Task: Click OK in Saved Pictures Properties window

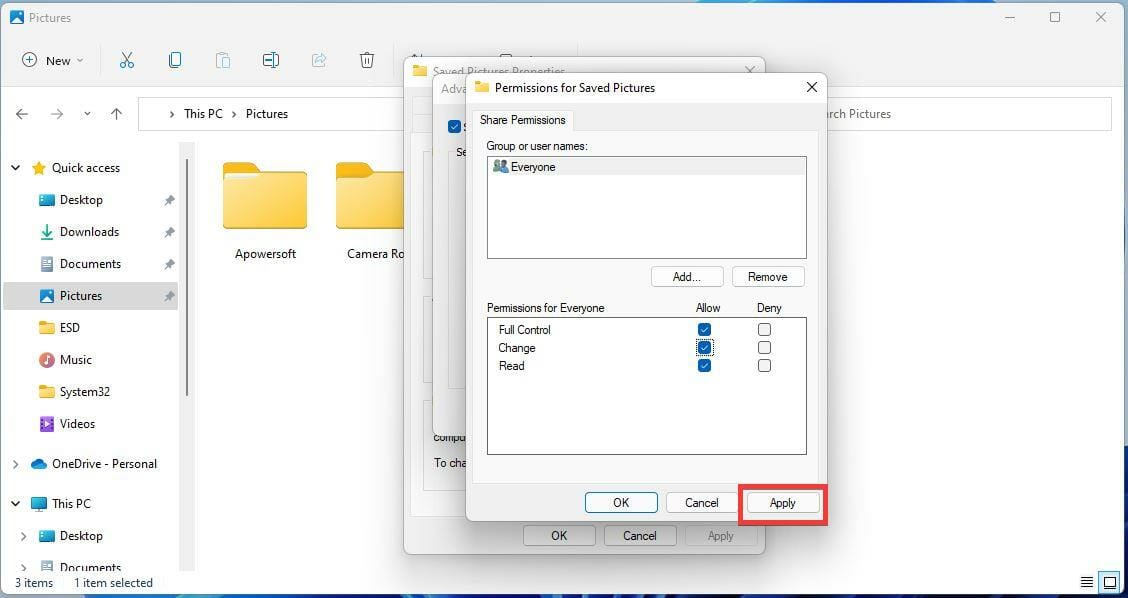Action: (559, 536)
